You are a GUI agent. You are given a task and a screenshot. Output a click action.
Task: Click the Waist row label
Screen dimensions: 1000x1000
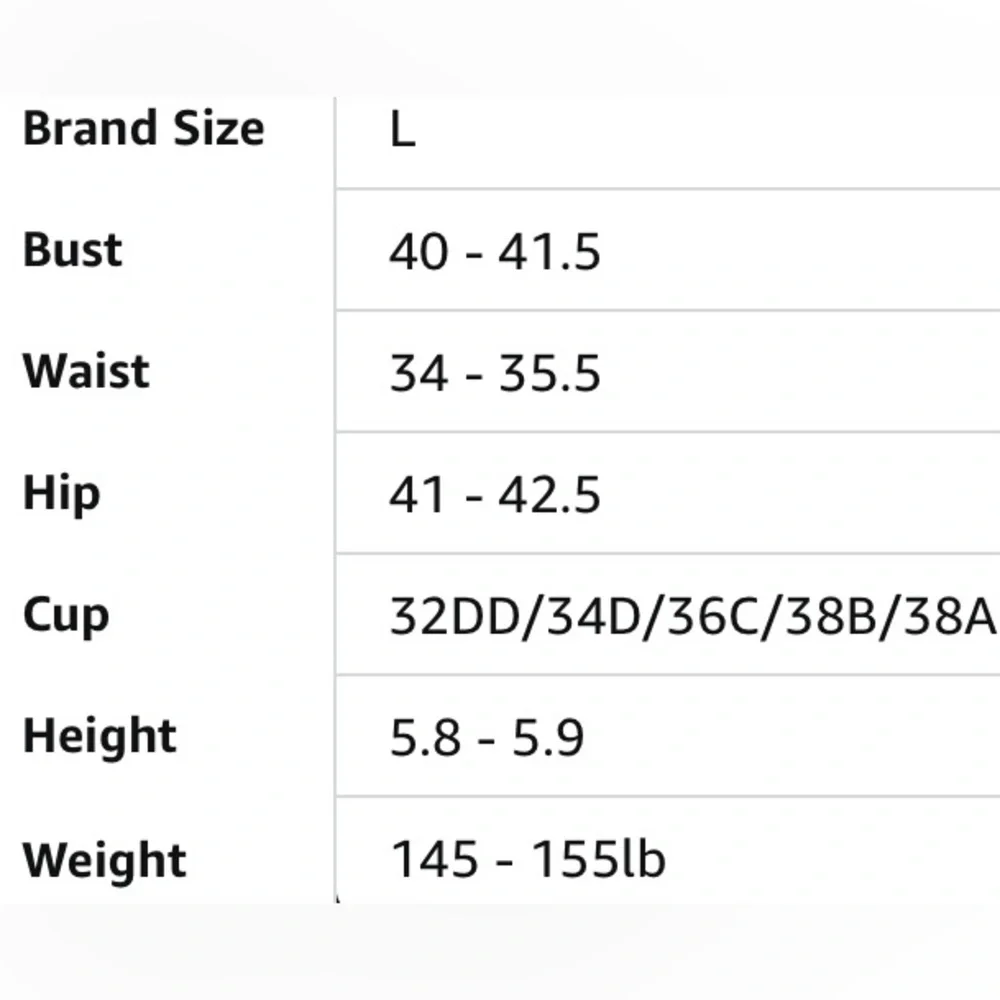coord(86,371)
